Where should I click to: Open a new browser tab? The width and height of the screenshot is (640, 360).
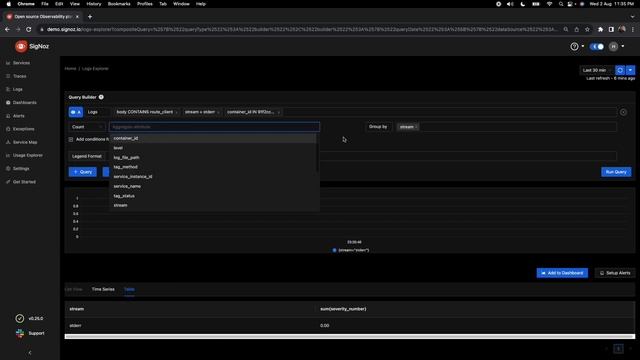90,17
